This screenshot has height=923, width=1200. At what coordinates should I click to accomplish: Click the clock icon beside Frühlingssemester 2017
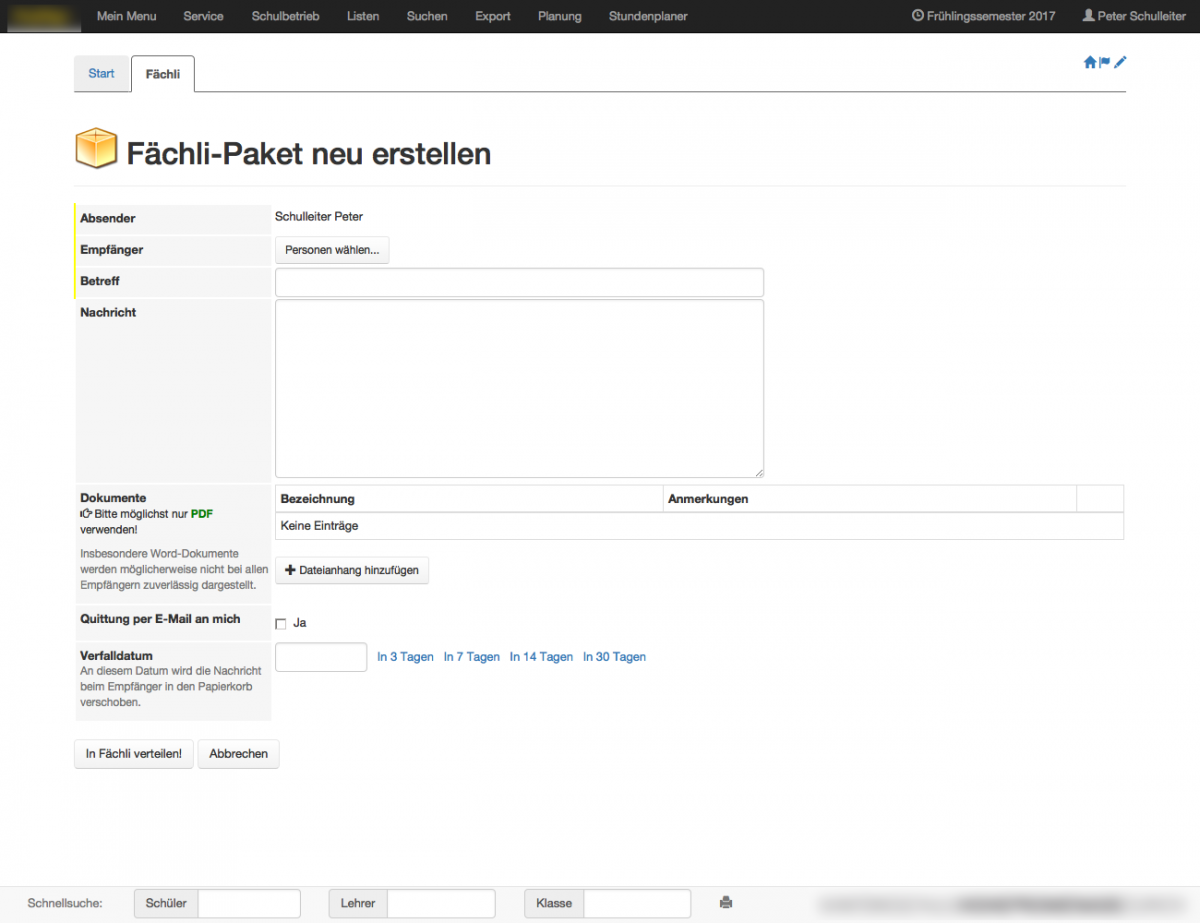click(918, 16)
